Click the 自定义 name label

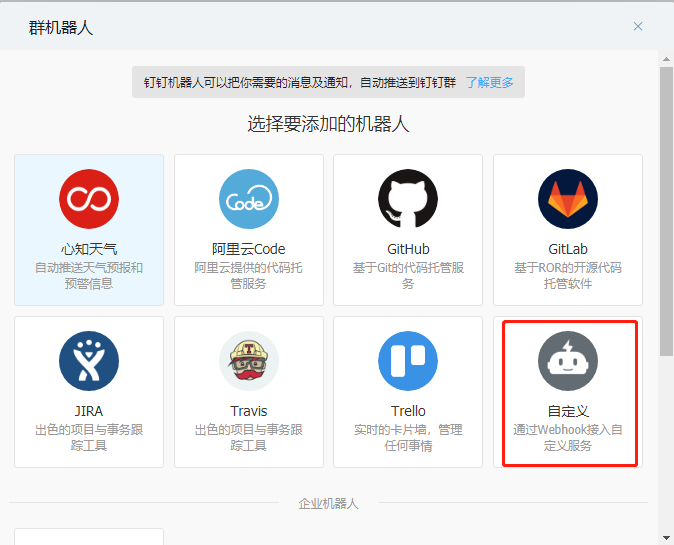pos(568,411)
